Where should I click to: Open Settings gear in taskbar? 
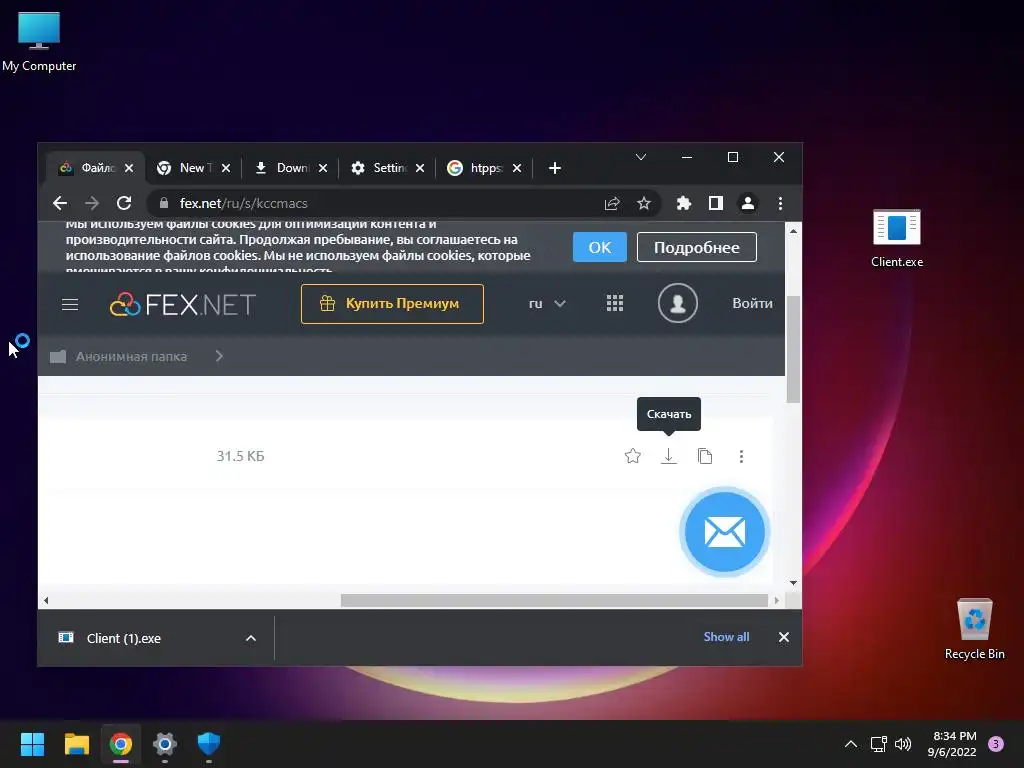pos(165,744)
